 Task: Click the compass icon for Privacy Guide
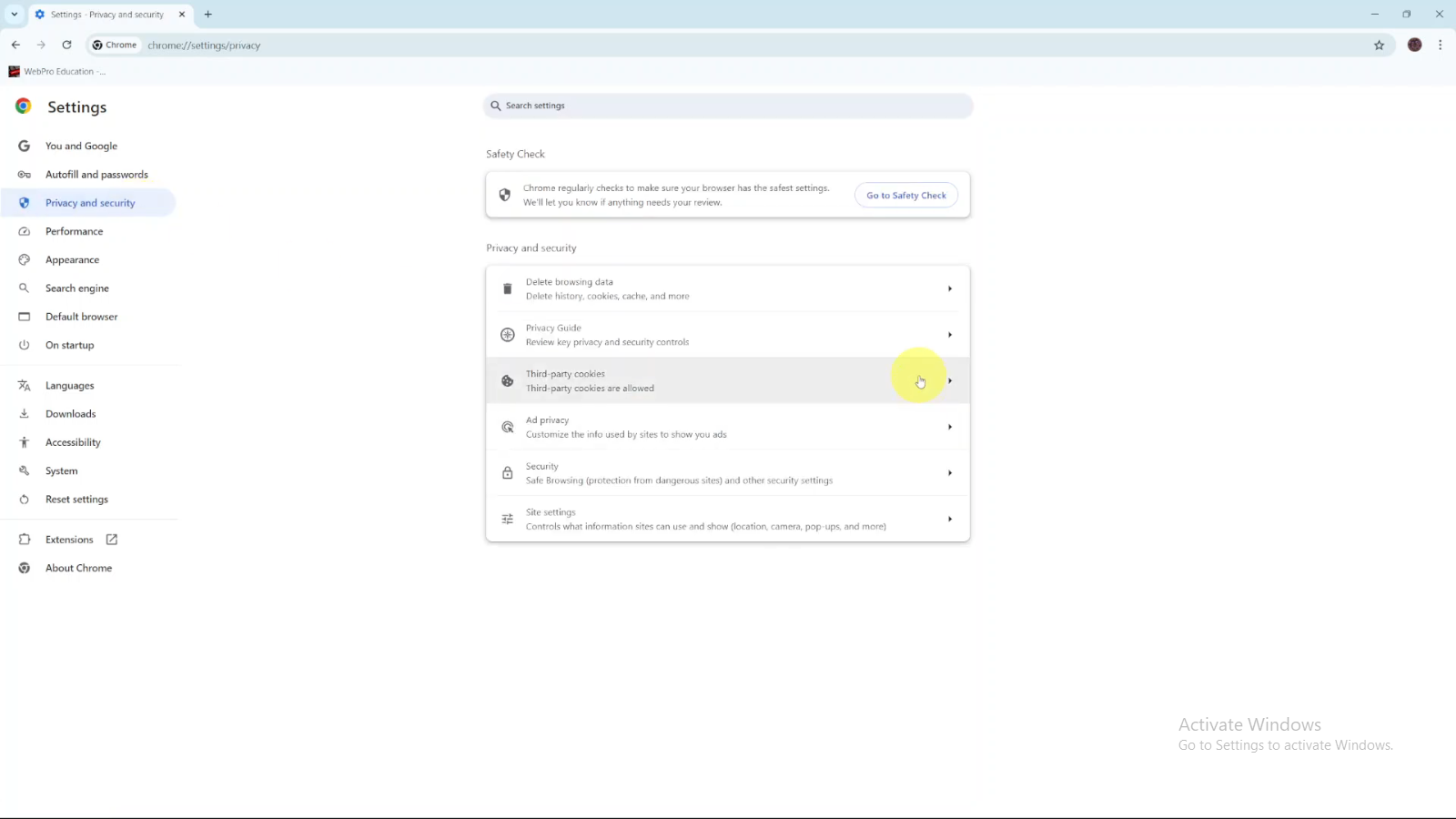pyautogui.click(x=508, y=335)
